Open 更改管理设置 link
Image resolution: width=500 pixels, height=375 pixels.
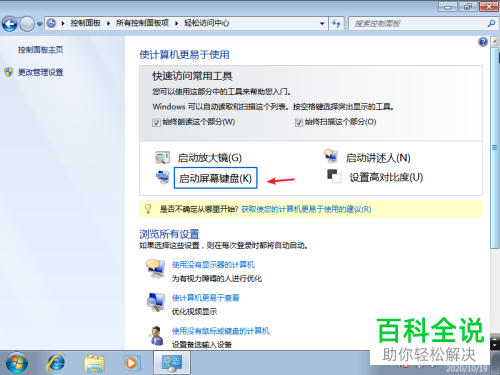point(40,72)
